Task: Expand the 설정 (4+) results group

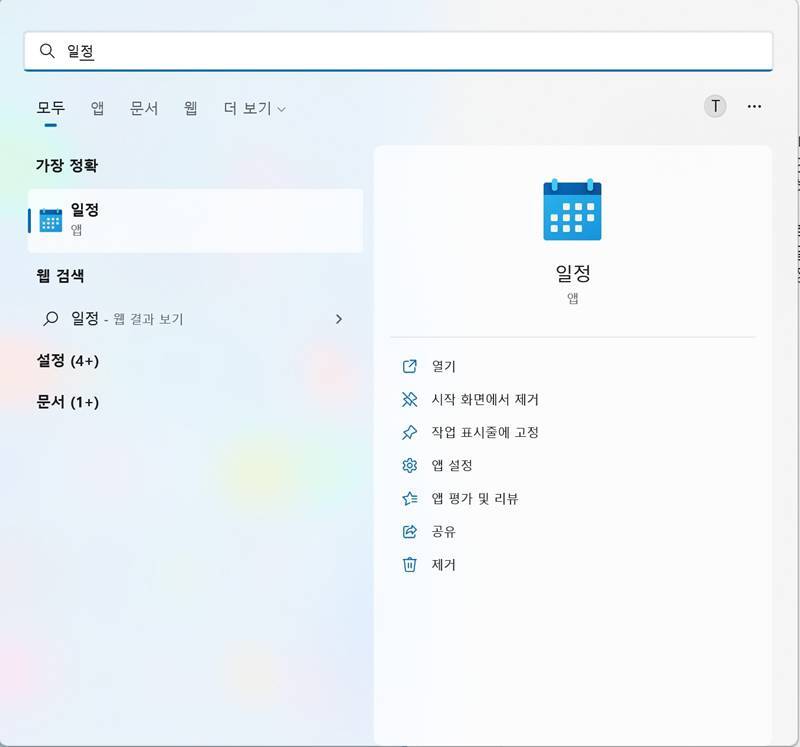Action: pos(67,361)
